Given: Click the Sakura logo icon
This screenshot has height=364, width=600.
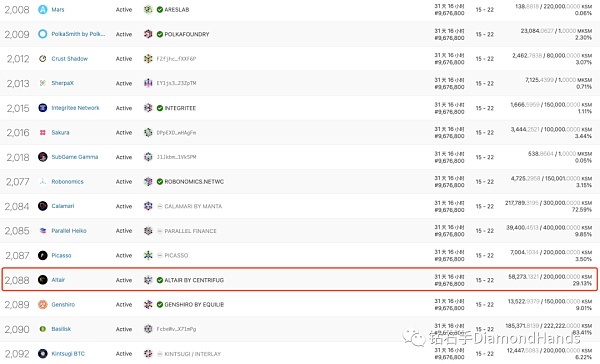Looking at the screenshot, I should pyautogui.click(x=42, y=132).
